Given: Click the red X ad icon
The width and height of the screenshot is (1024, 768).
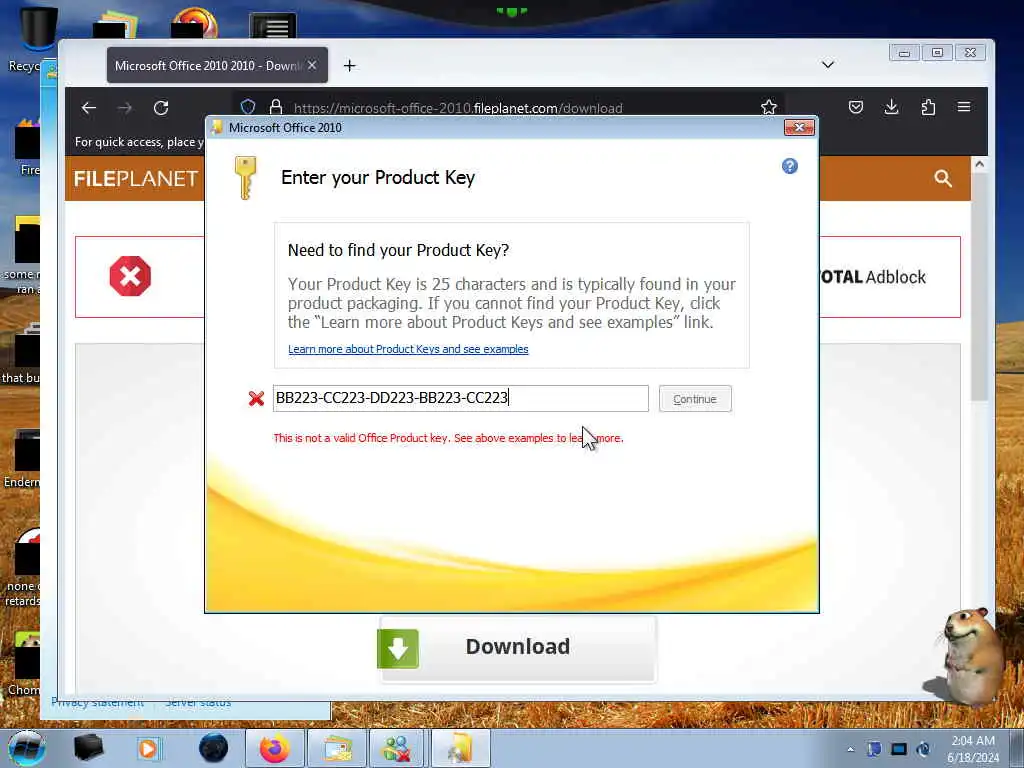Looking at the screenshot, I should pyautogui.click(x=130, y=276).
